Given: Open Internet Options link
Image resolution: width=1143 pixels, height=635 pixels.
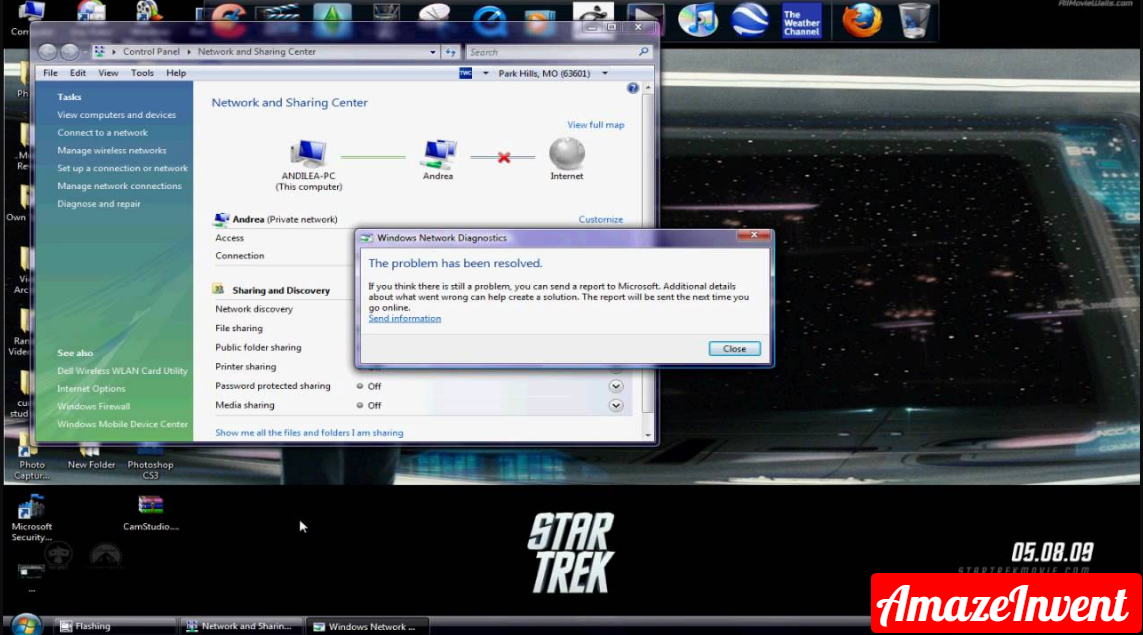Looking at the screenshot, I should point(91,389).
